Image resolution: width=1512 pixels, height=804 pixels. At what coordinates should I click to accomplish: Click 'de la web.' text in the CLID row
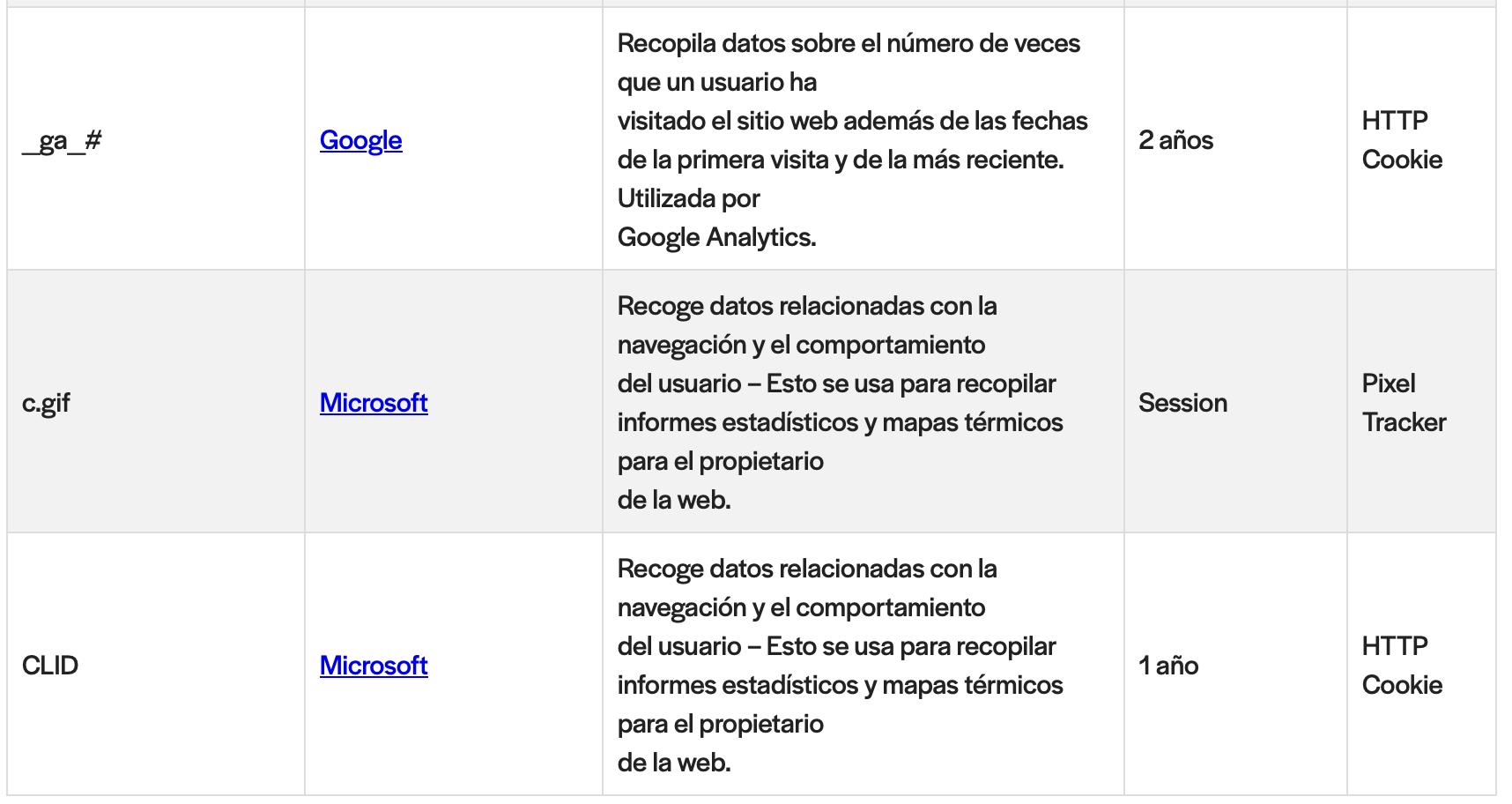click(674, 763)
